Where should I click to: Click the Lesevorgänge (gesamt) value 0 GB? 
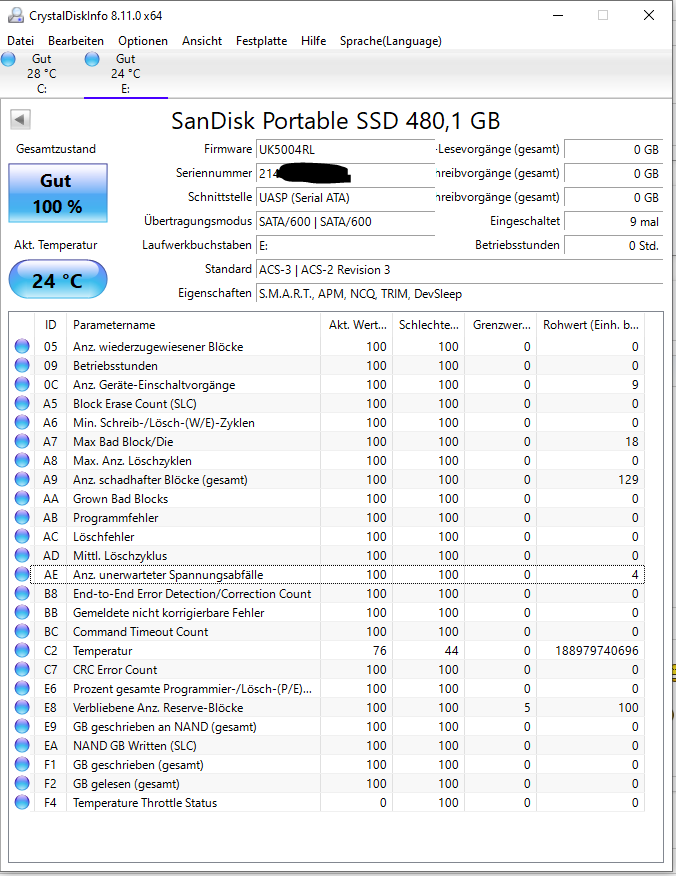[x=613, y=150]
